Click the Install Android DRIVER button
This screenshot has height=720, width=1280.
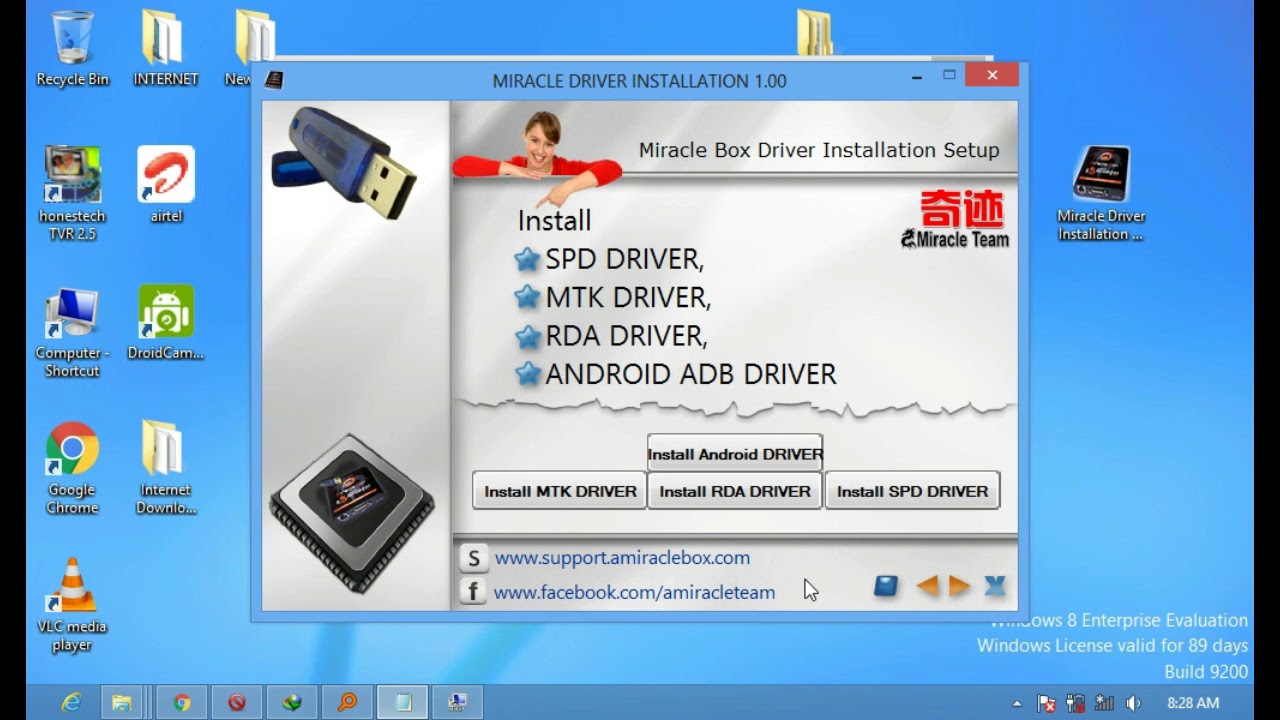[735, 453]
